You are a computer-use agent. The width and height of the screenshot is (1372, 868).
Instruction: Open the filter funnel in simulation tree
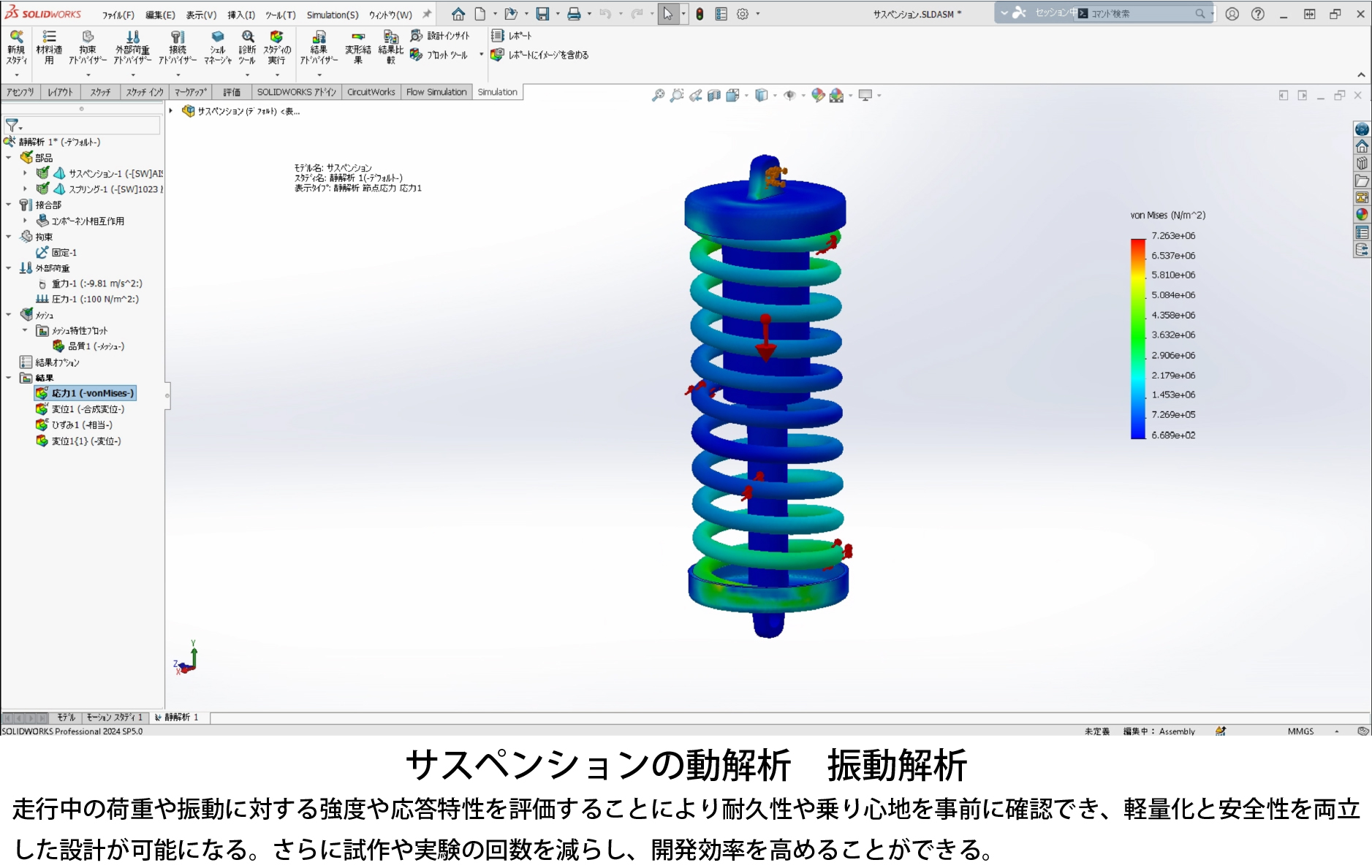tap(12, 126)
